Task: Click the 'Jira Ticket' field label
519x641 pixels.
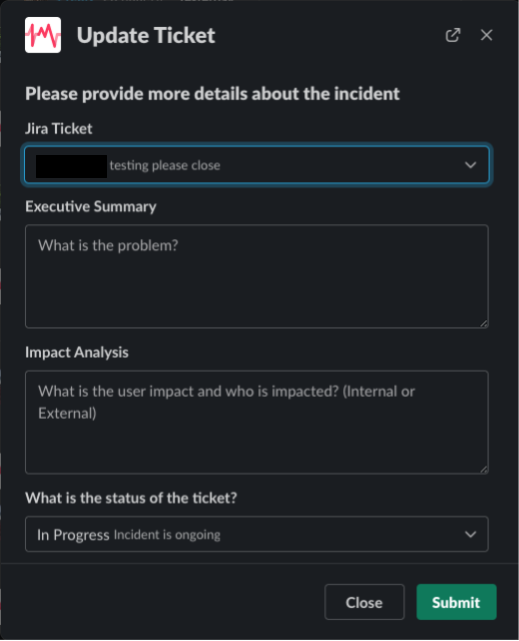Action: (x=59, y=129)
